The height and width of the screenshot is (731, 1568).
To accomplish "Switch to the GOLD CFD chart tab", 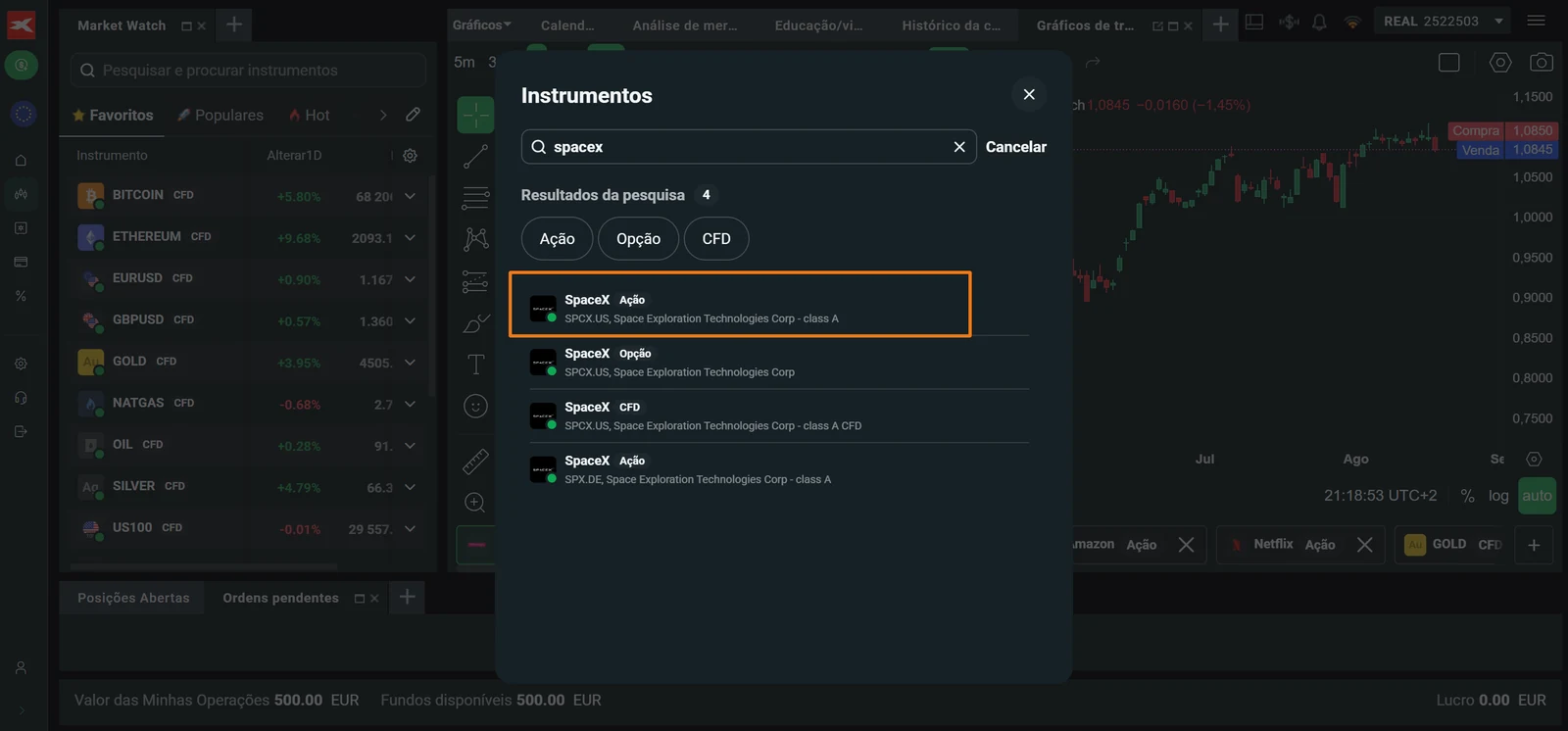I will tap(1453, 545).
